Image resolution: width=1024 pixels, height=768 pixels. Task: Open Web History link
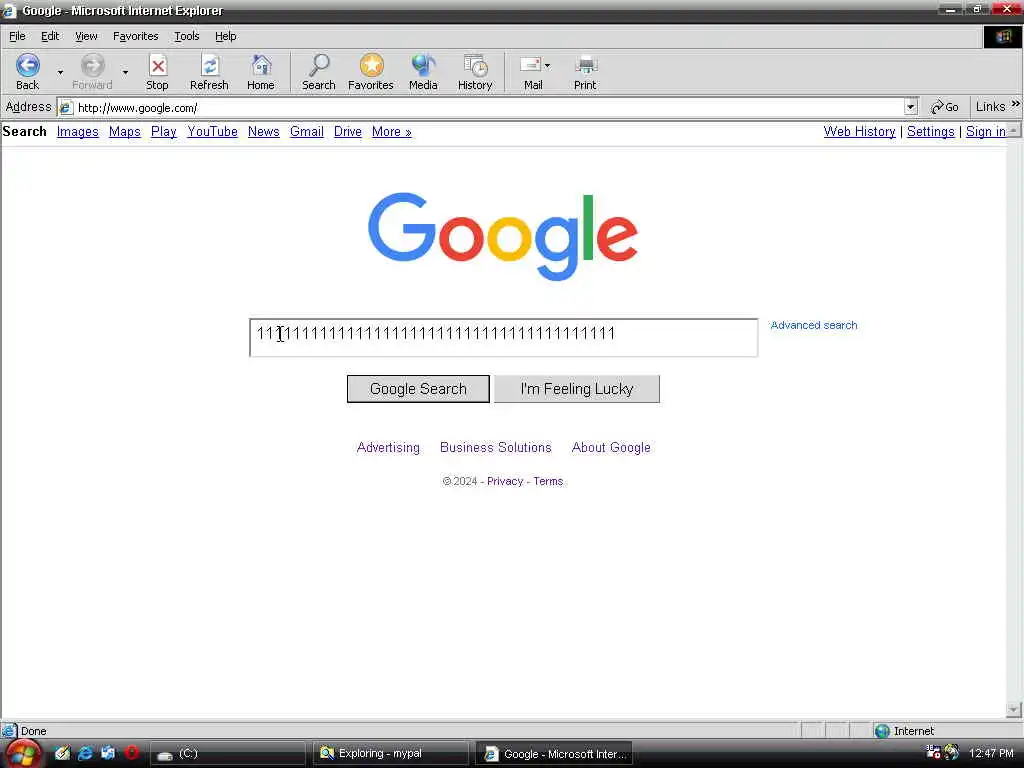pyautogui.click(x=859, y=132)
